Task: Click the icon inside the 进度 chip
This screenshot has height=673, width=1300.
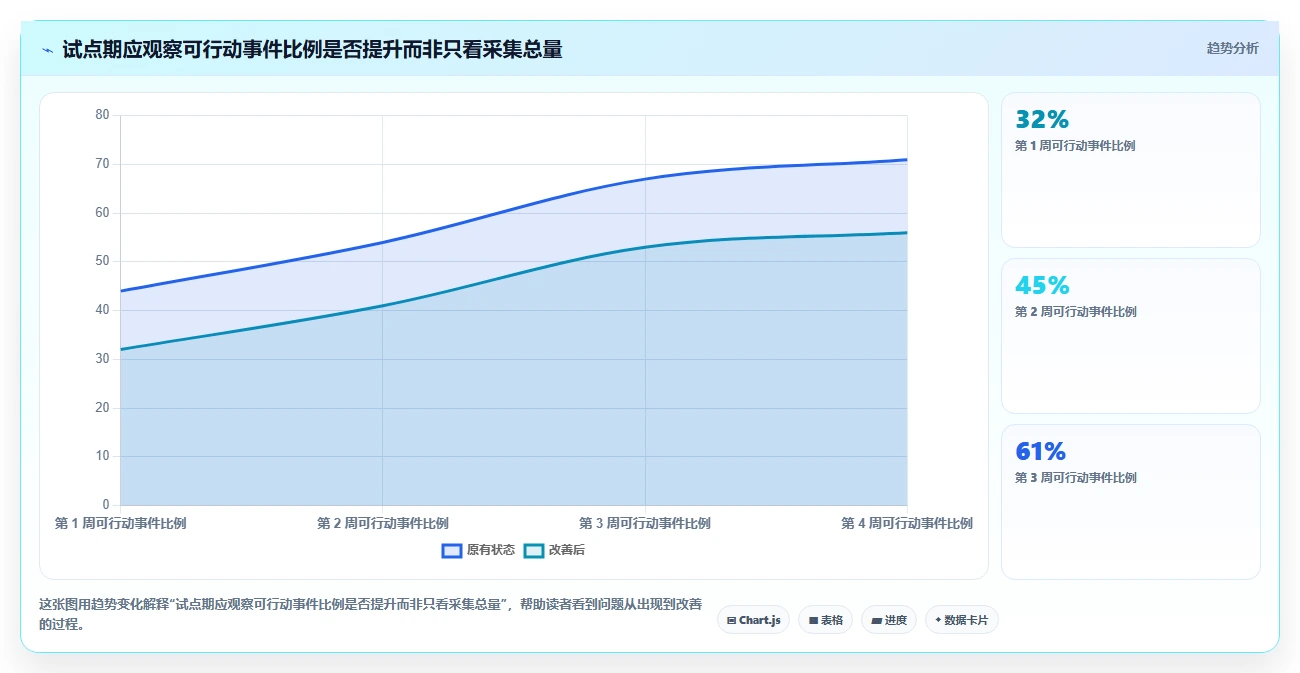Action: 876,620
